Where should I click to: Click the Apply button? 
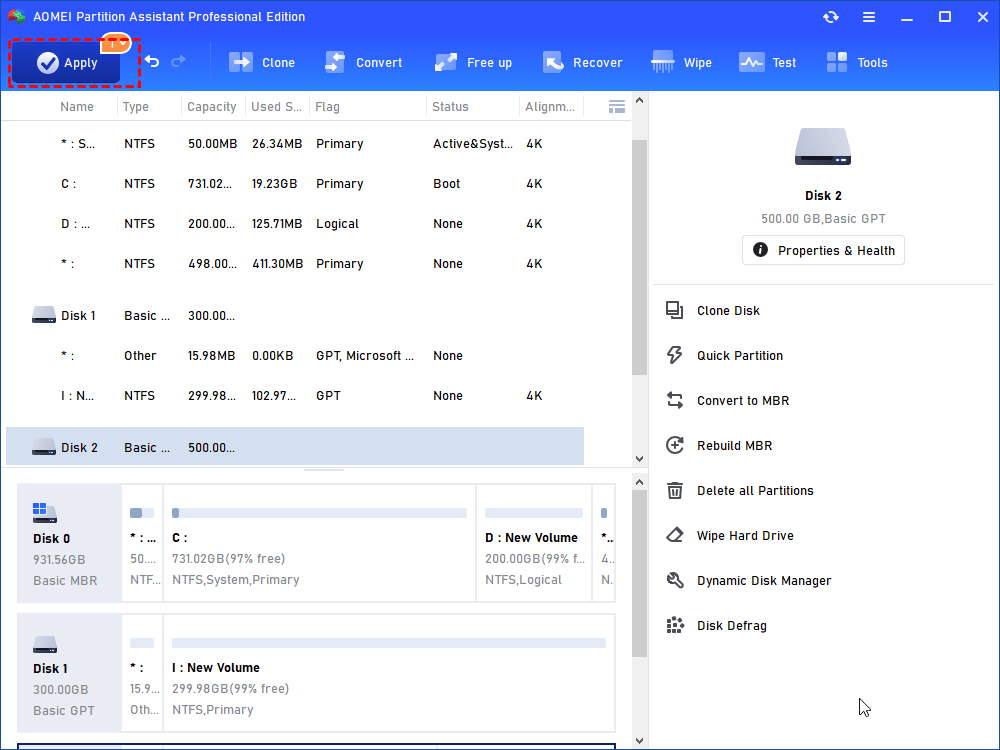[66, 62]
